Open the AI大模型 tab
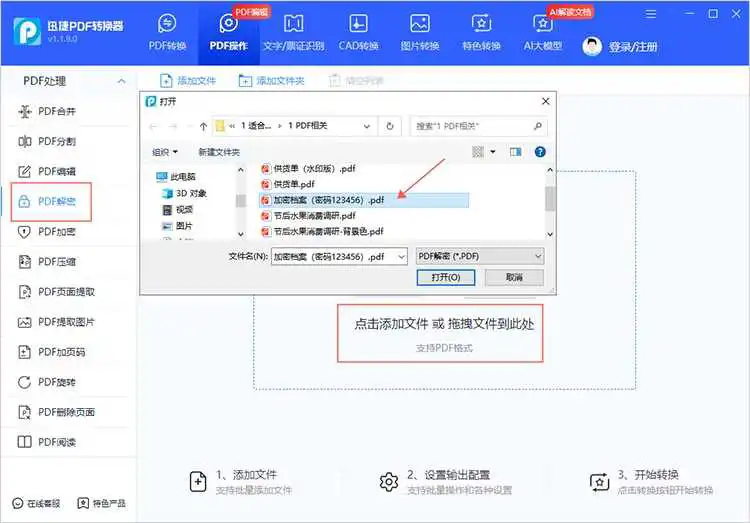 point(542,33)
